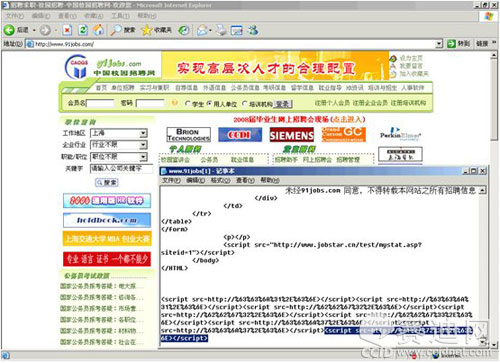
Task: Click the Print icon in the toolbar
Action: pos(221,30)
